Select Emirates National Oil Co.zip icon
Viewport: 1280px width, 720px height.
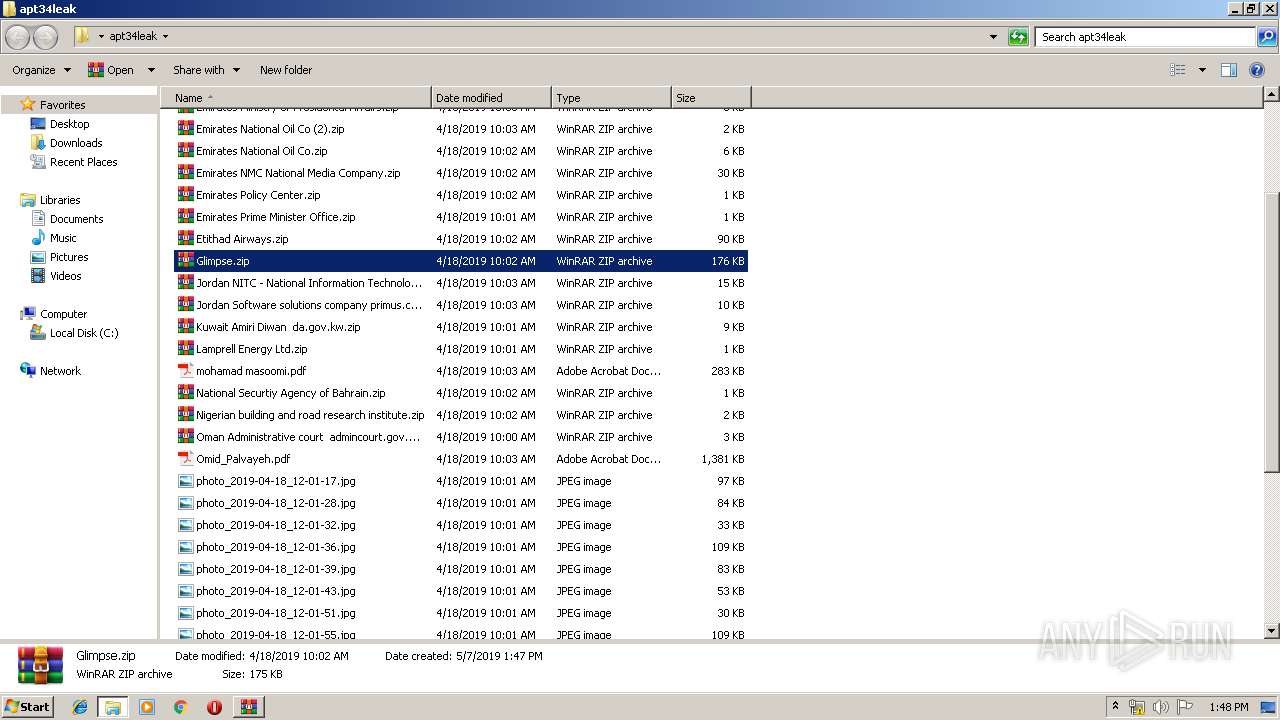186,151
